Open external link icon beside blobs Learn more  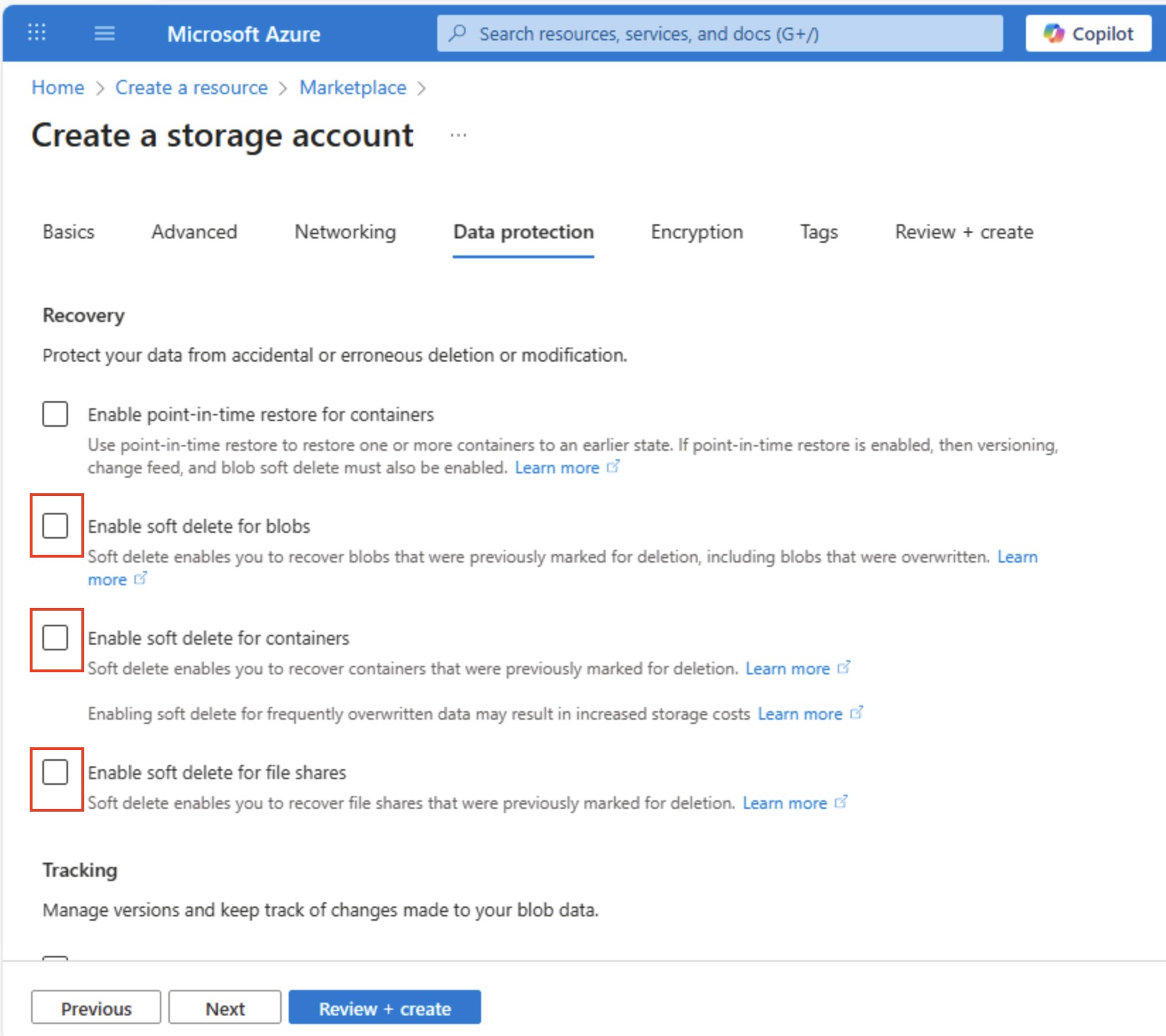click(142, 579)
